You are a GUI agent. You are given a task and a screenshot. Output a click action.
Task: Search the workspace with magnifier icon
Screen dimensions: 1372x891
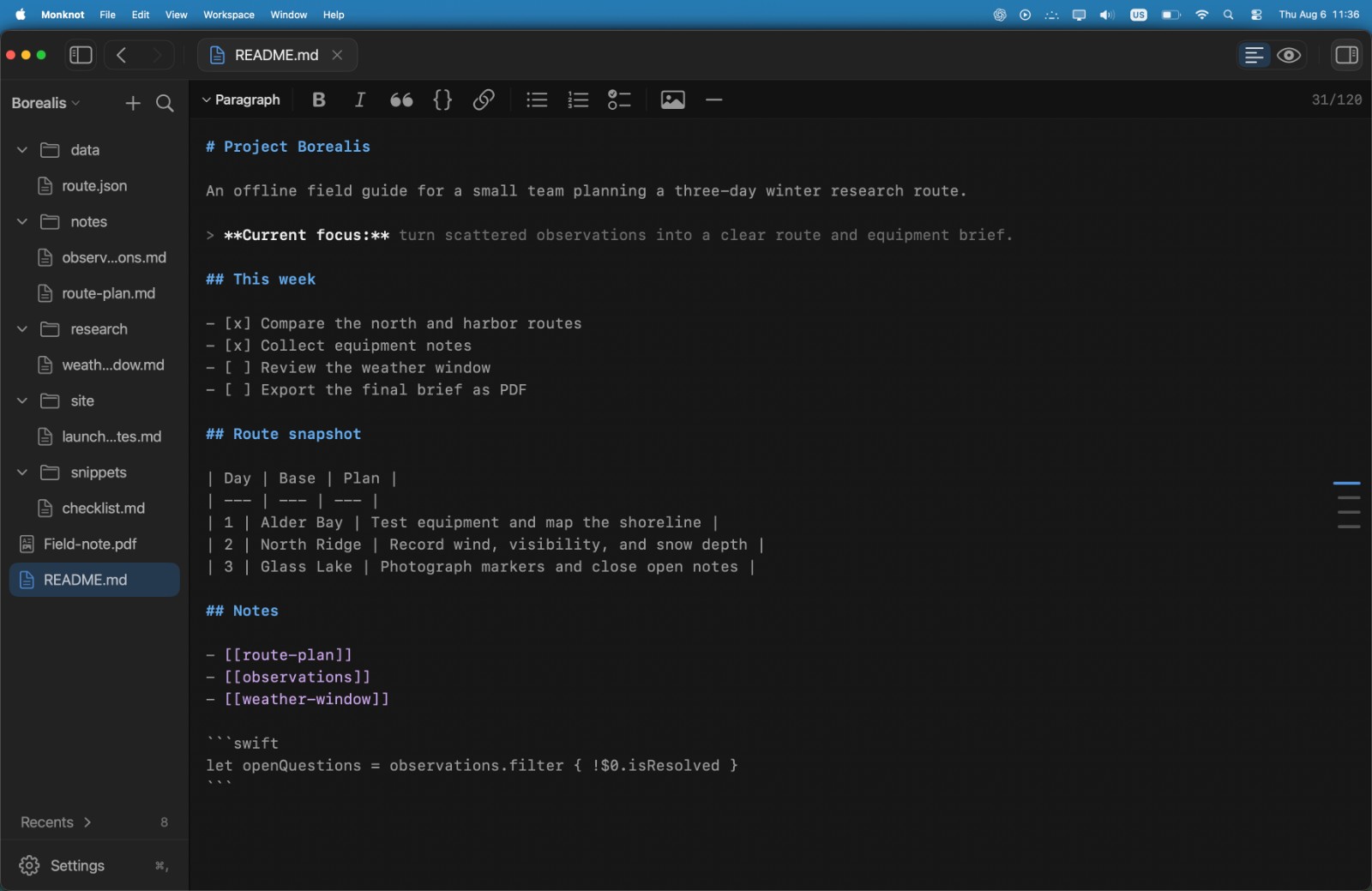[x=165, y=103]
